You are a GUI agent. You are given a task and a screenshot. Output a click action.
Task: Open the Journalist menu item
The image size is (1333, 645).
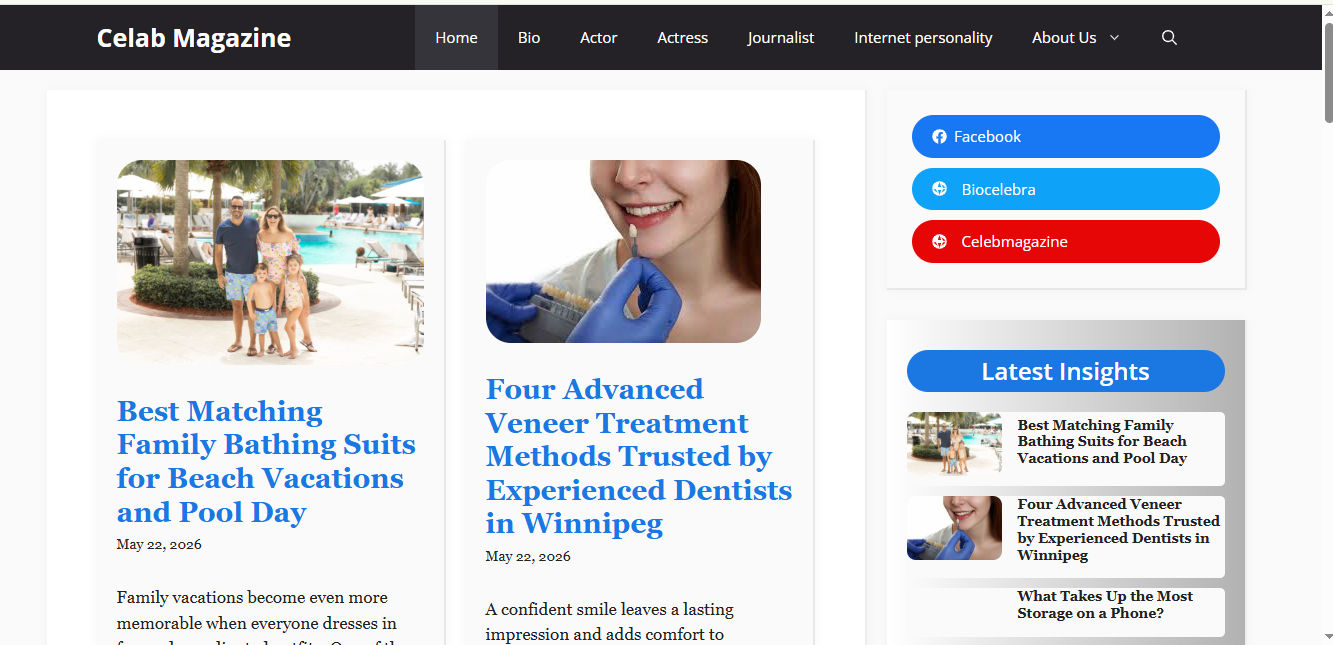point(781,38)
